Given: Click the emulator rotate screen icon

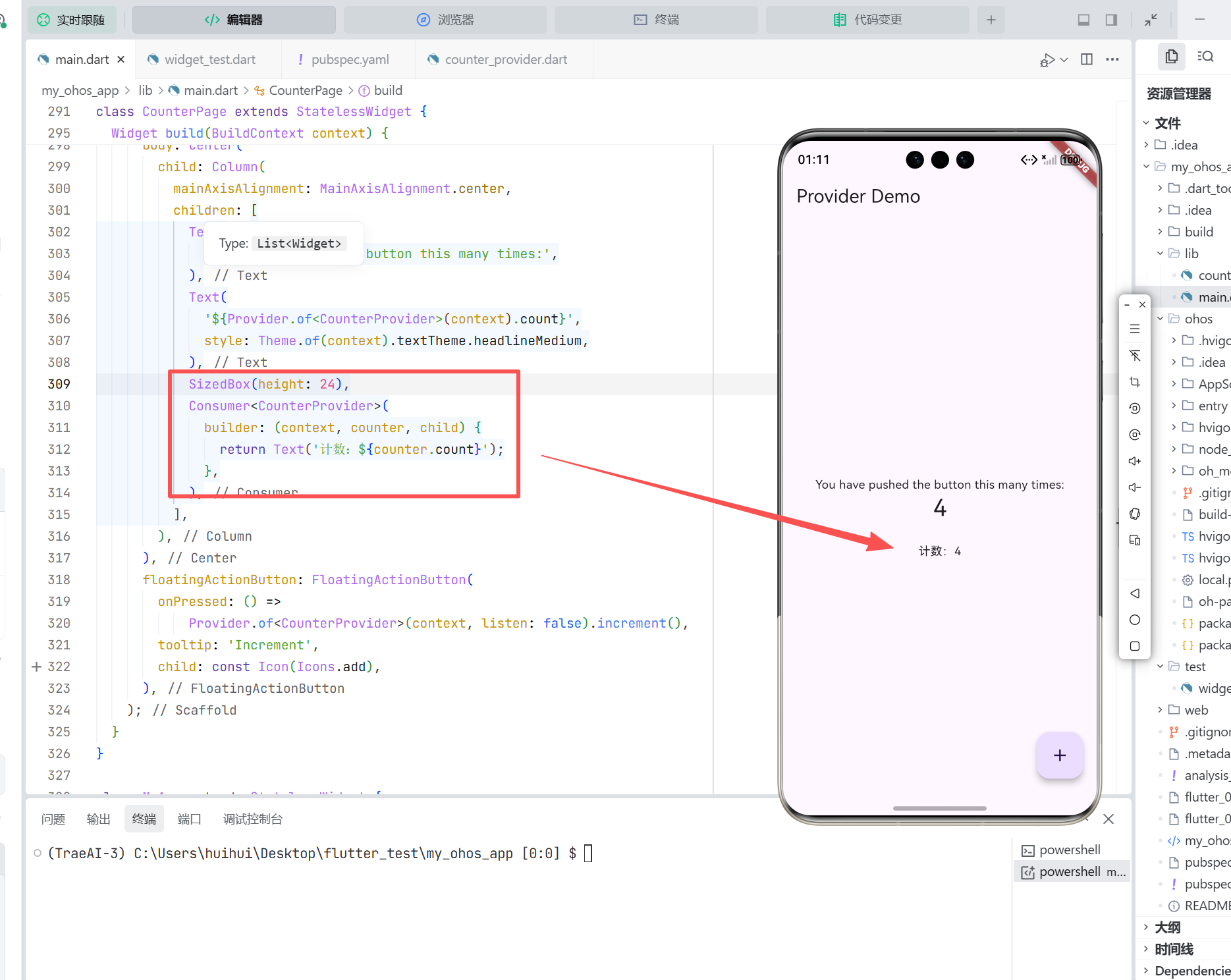Looking at the screenshot, I should click(x=1135, y=408).
